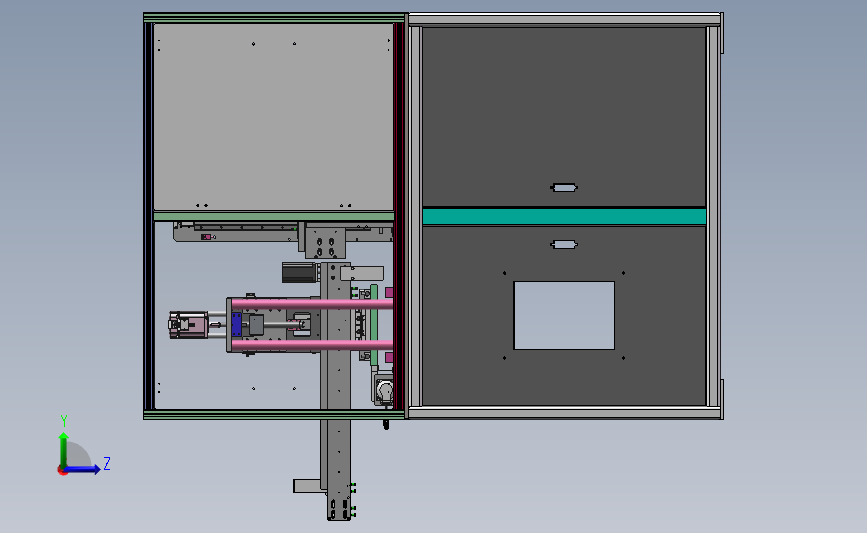Select the round pump unit in the cabinet corner
867x533 pixels.
[383, 390]
